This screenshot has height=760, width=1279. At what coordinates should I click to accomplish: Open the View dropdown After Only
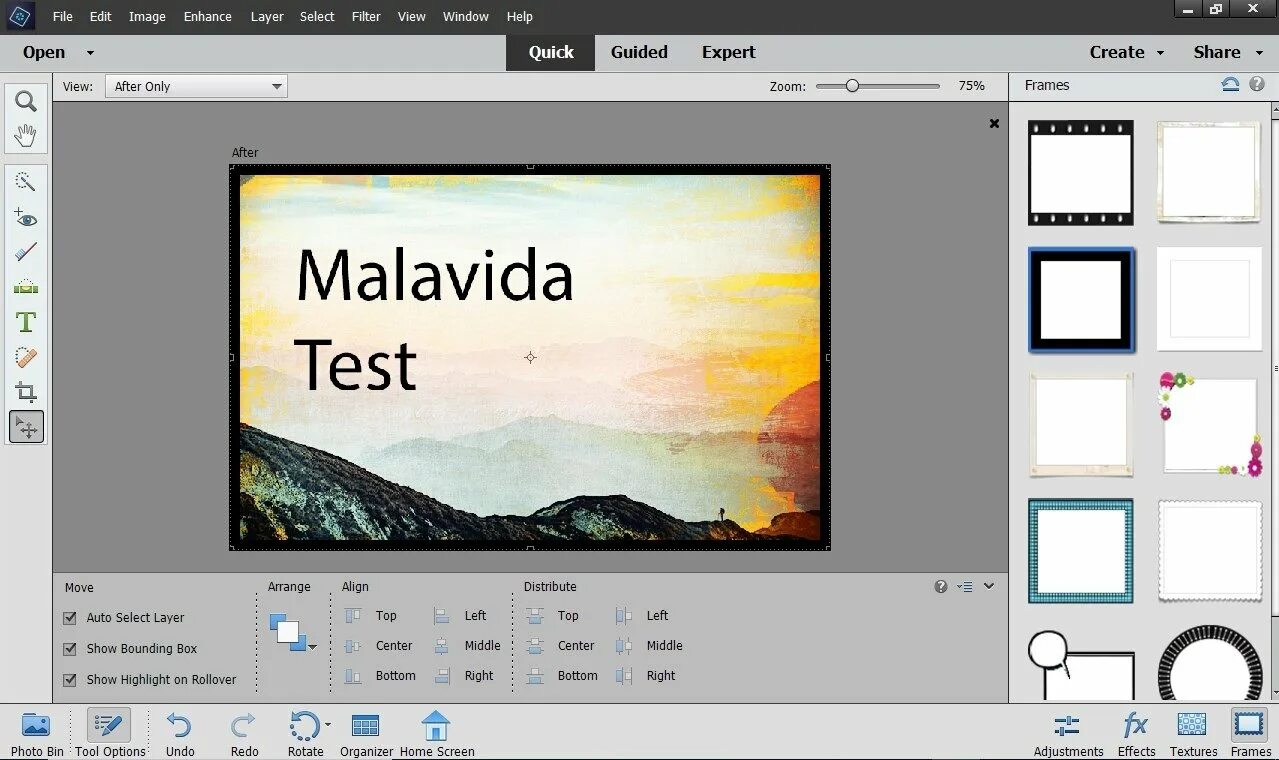click(x=196, y=86)
